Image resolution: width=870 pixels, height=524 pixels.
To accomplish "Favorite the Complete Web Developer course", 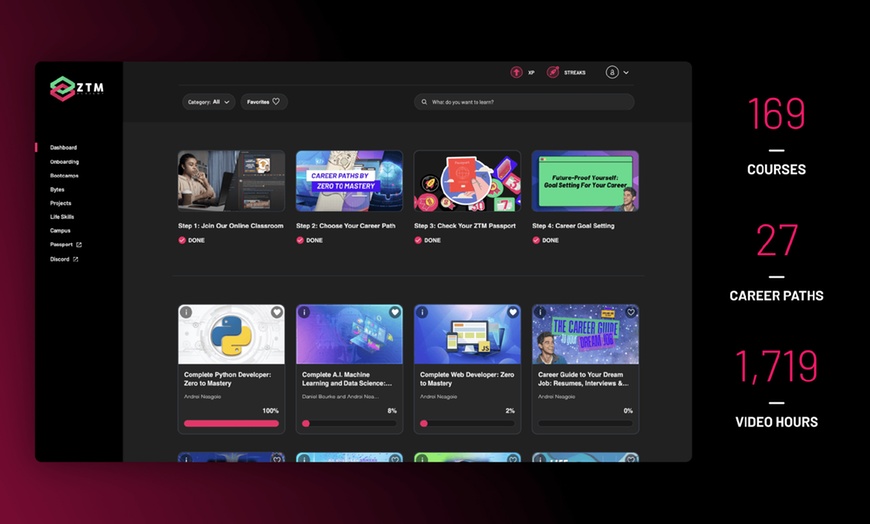I will 513,313.
